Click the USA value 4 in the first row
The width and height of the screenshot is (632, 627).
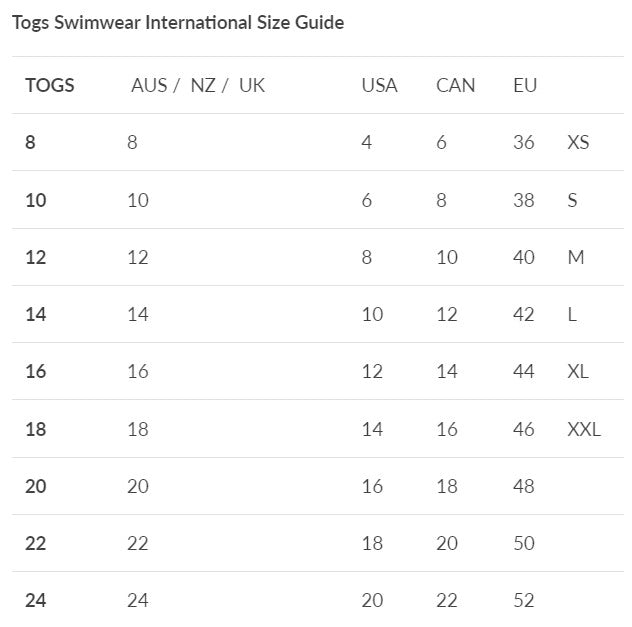(367, 142)
